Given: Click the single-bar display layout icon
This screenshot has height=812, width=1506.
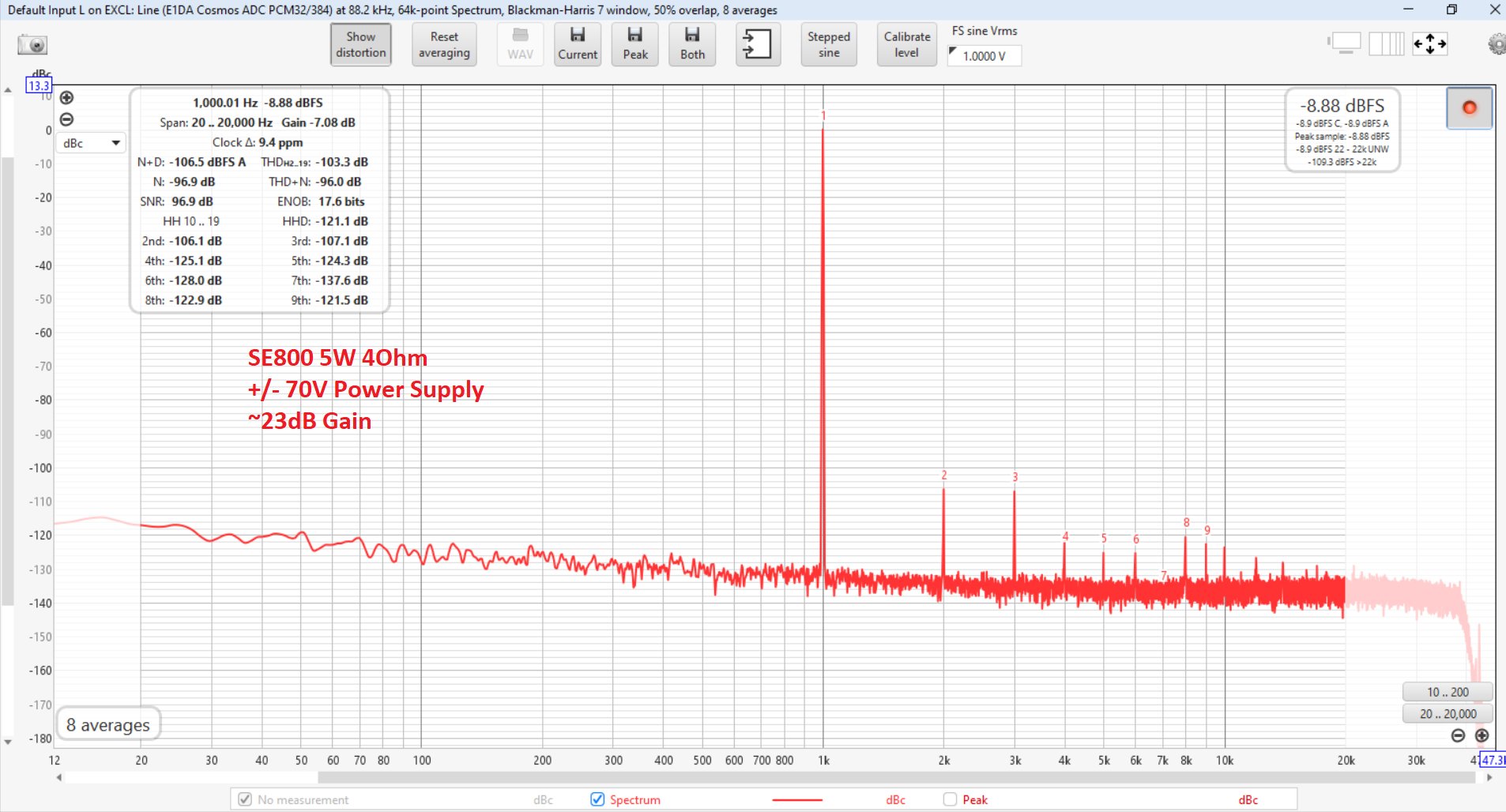Looking at the screenshot, I should pos(1345,43).
